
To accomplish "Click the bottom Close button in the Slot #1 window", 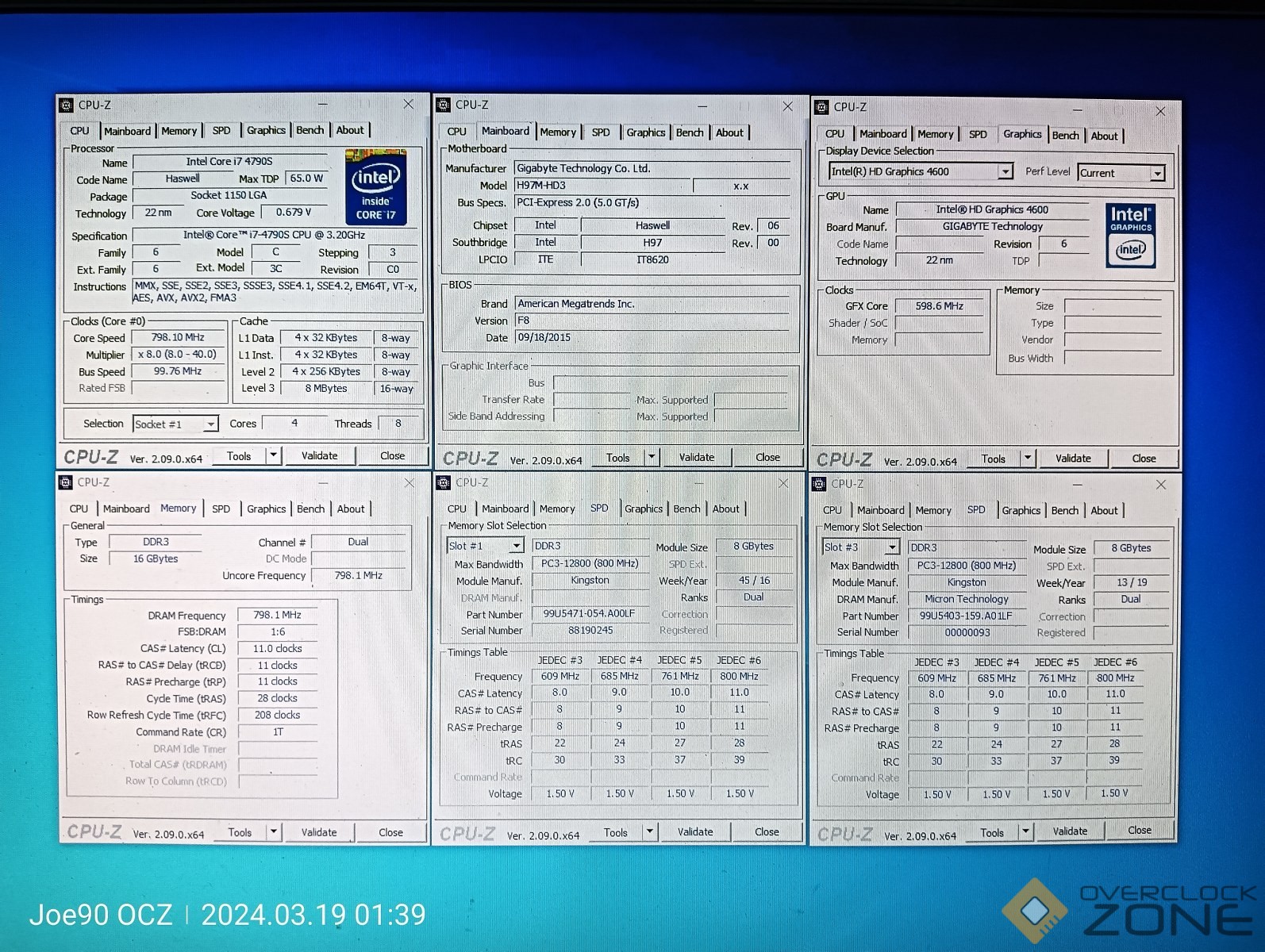I will pos(767,832).
